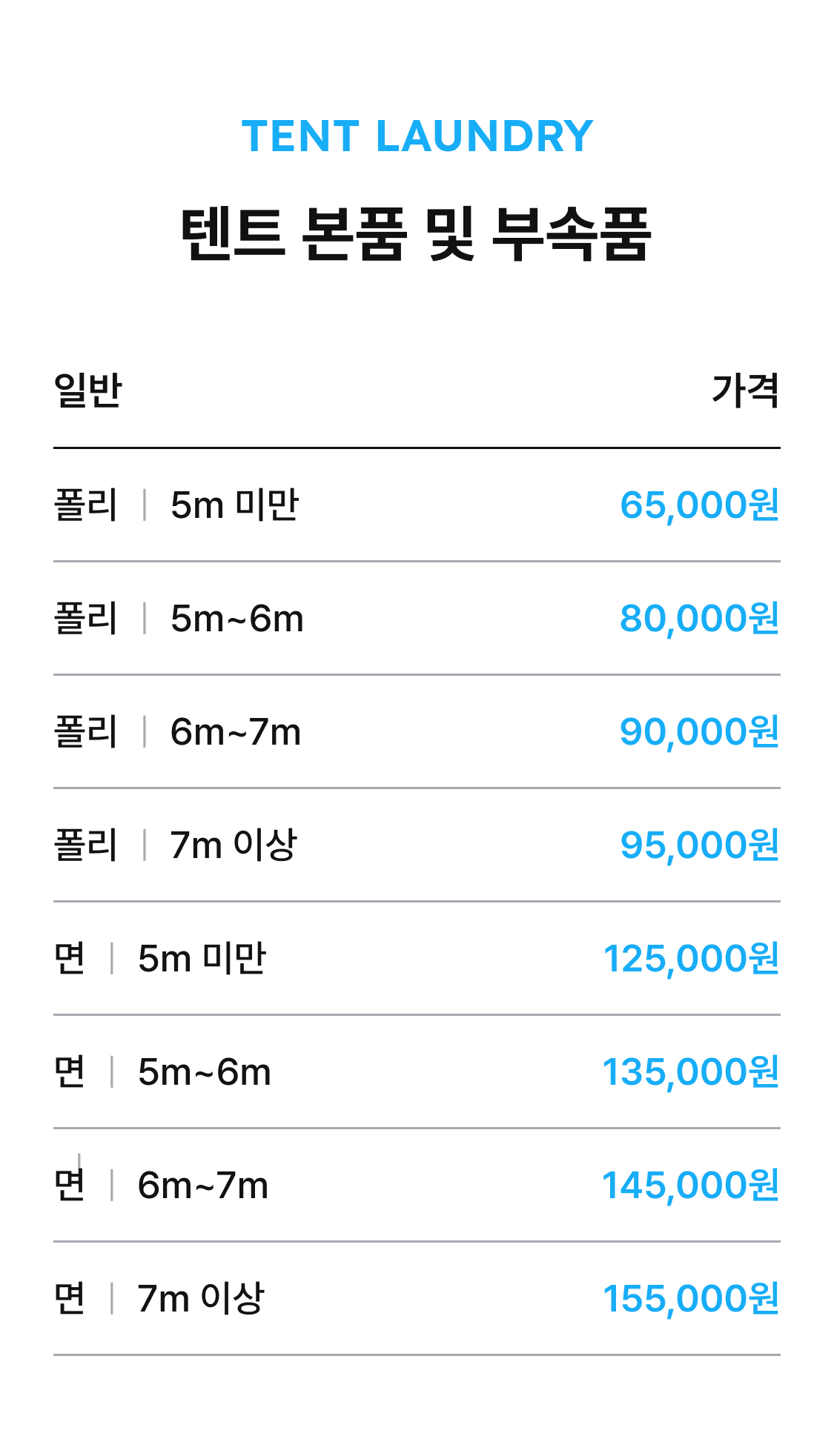Select the 폴리 7m 이상 row label
This screenshot has height=1456, width=834.
[176, 845]
